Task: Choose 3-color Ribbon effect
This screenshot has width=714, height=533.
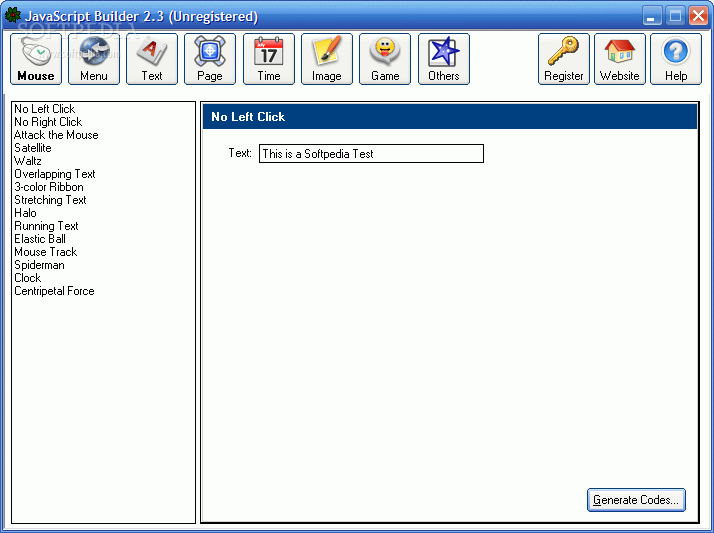Action: [49, 187]
